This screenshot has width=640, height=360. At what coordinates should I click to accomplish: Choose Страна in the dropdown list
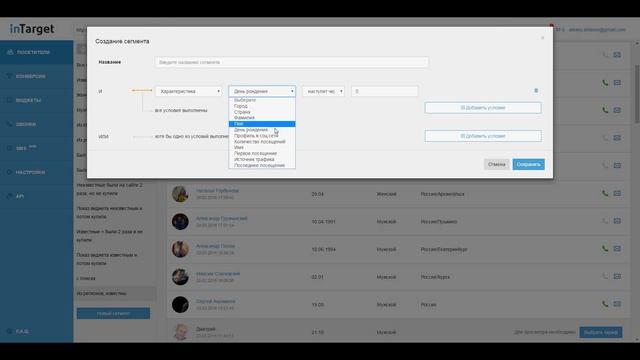(262, 112)
